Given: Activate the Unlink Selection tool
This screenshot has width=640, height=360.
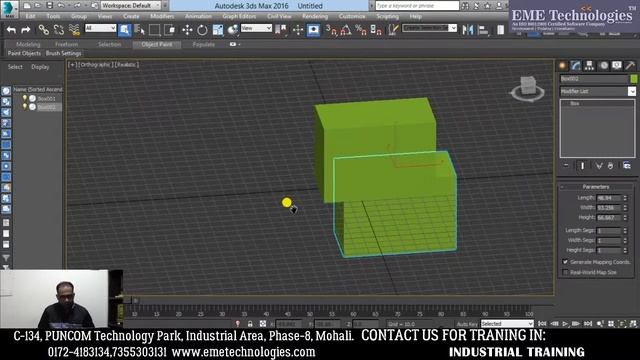Looking at the screenshot, I should [59, 30].
